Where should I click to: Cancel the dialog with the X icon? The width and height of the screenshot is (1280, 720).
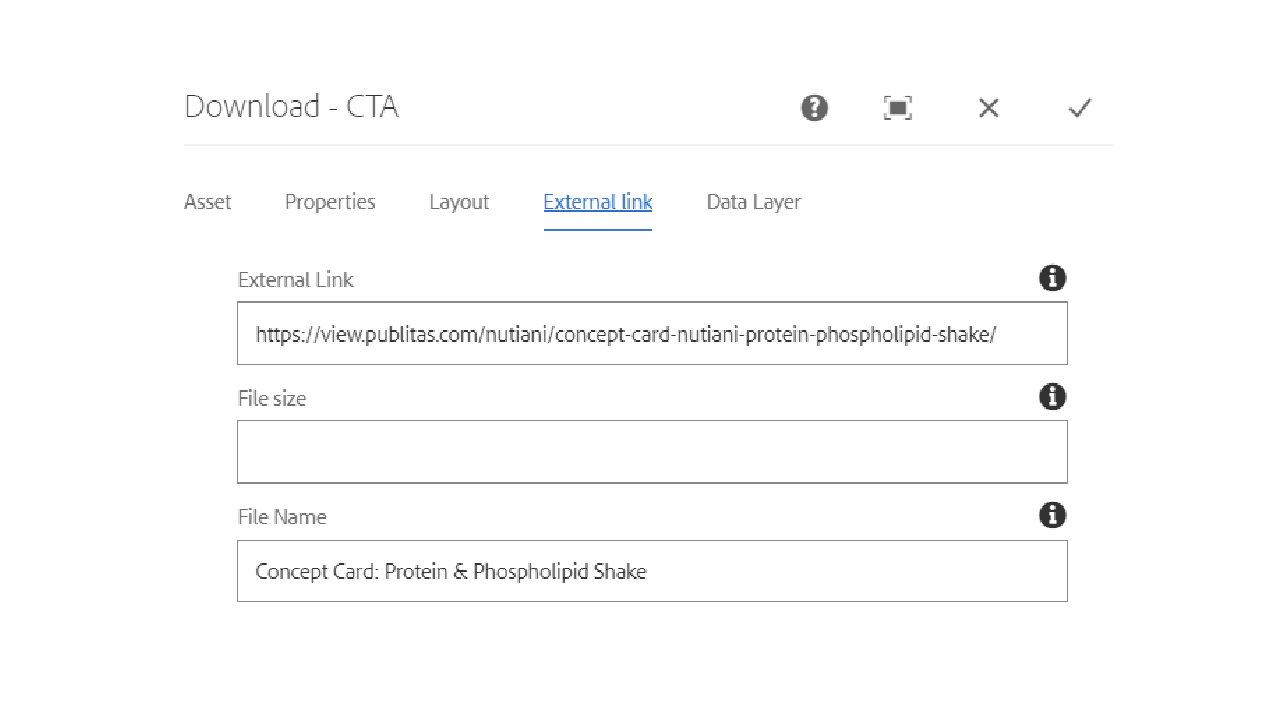pyautogui.click(x=988, y=108)
